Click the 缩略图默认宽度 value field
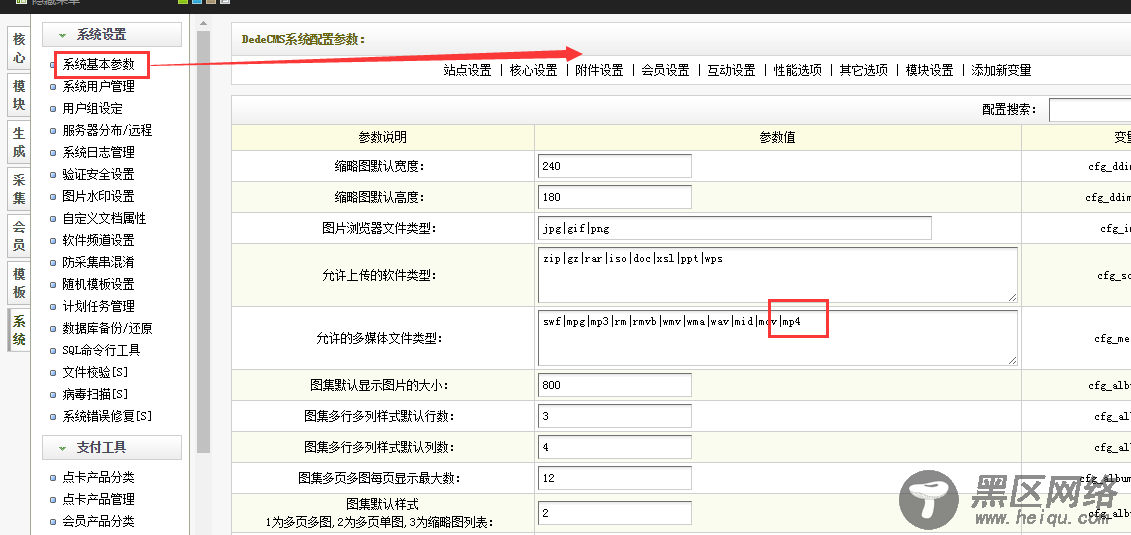This screenshot has width=1131, height=535. 614,166
